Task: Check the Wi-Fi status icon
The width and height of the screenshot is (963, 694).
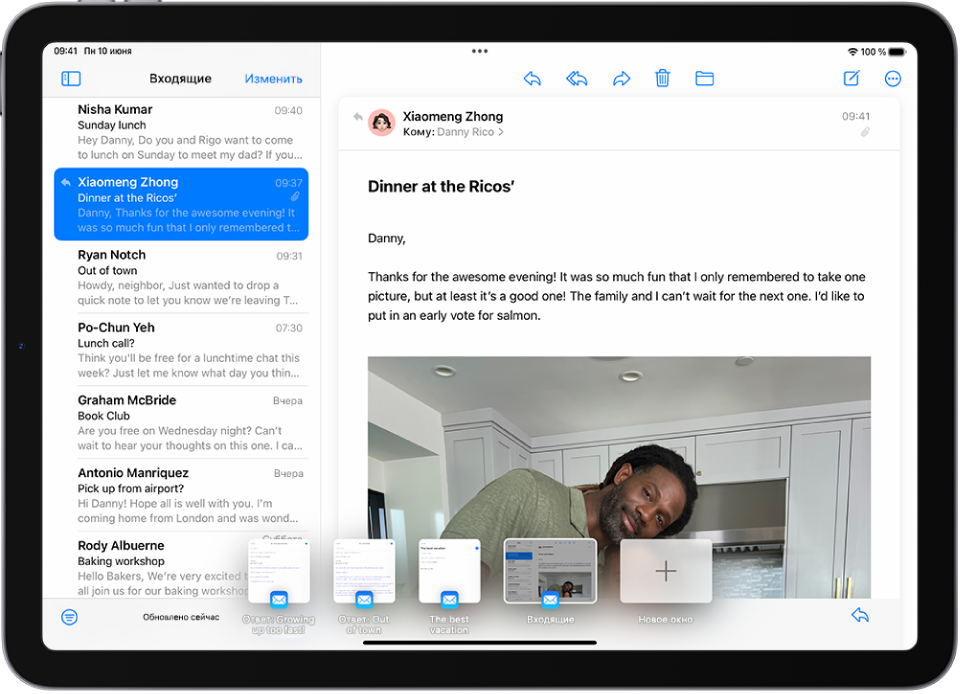Action: tap(852, 52)
